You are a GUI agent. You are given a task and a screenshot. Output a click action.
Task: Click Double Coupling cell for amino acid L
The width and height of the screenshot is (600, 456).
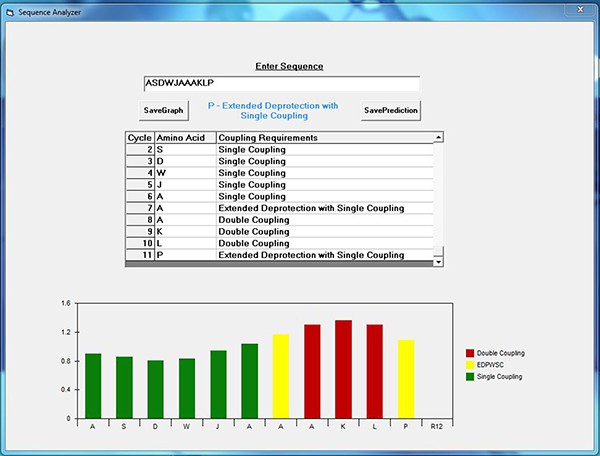(x=325, y=243)
